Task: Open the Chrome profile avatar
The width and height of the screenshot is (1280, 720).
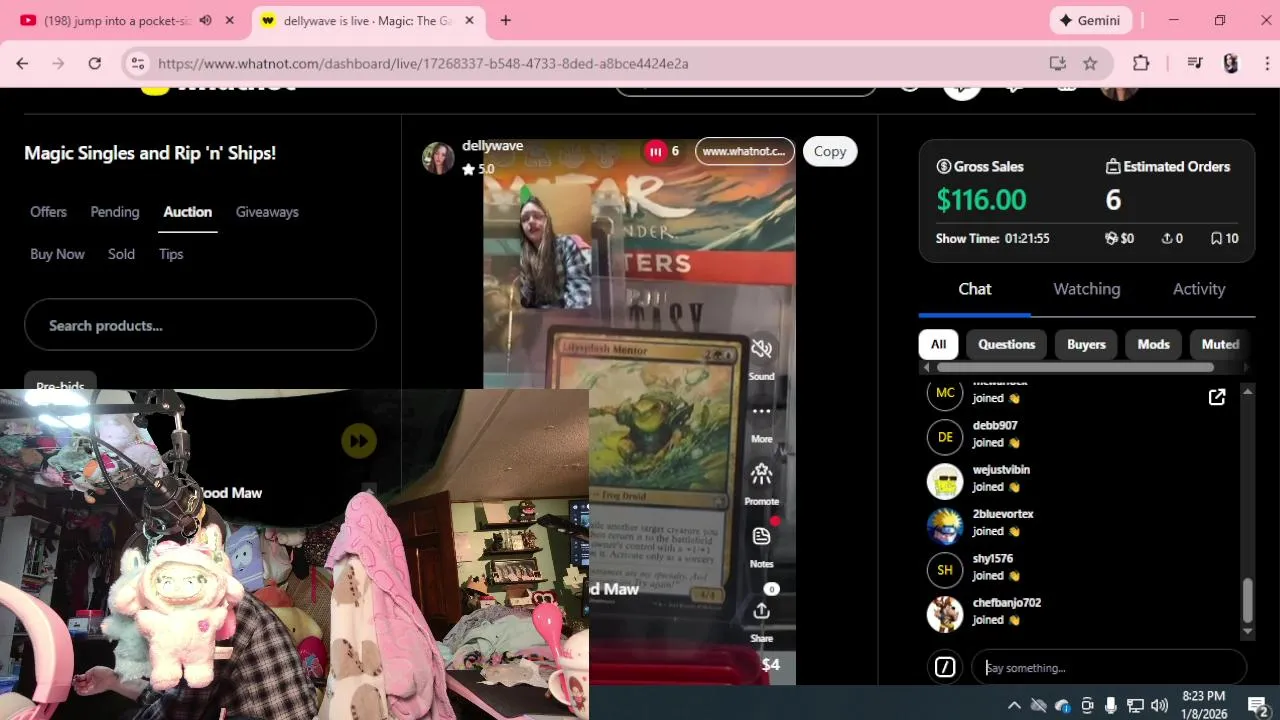Action: pos(1231,63)
